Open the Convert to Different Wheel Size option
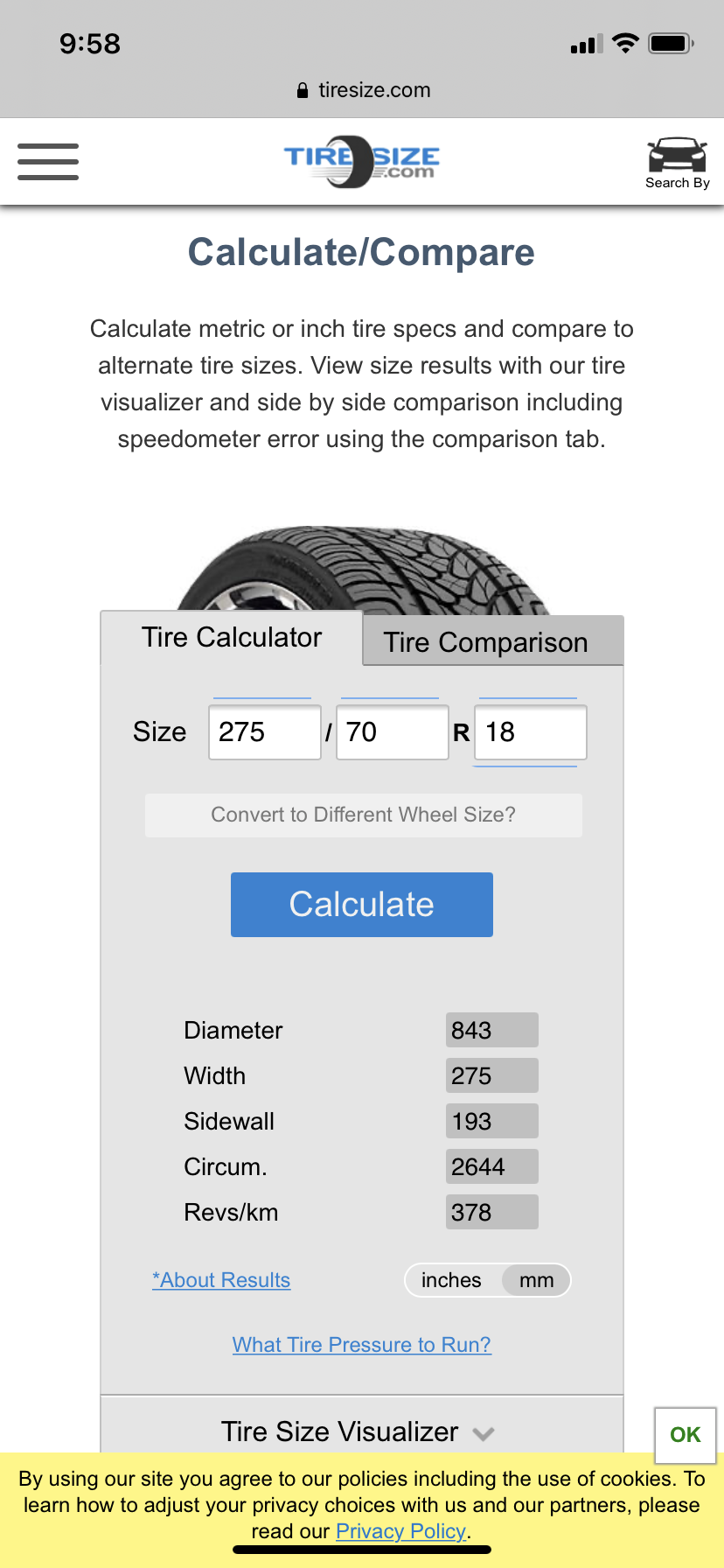This screenshot has height=1568, width=724. coord(362,815)
